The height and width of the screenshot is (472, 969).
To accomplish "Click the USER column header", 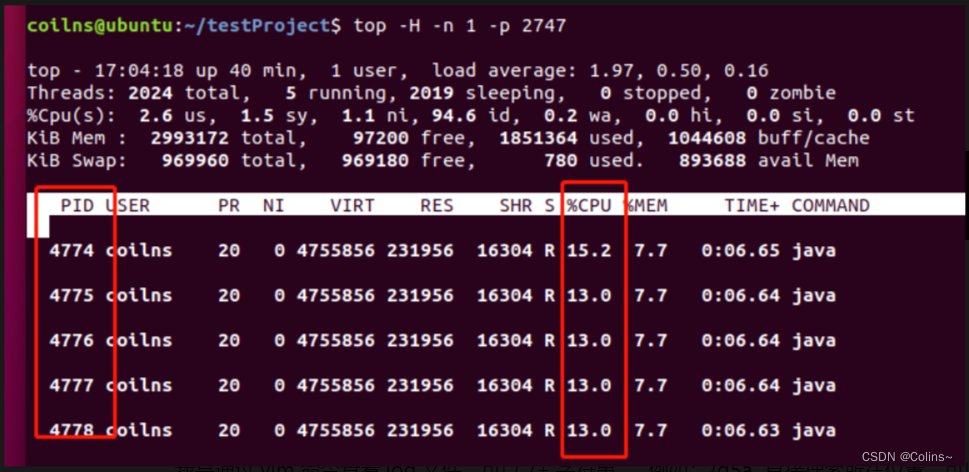I will (x=127, y=205).
